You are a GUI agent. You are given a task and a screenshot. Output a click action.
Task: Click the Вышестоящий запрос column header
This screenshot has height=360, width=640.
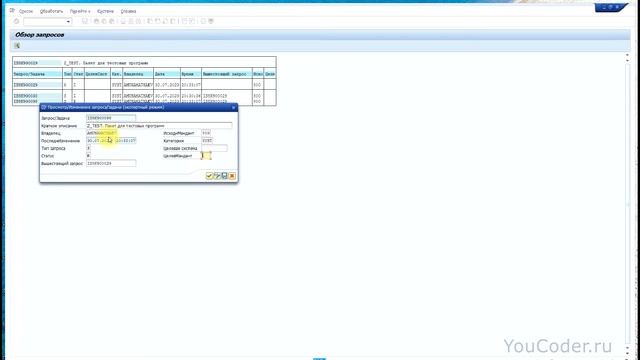click(227, 74)
